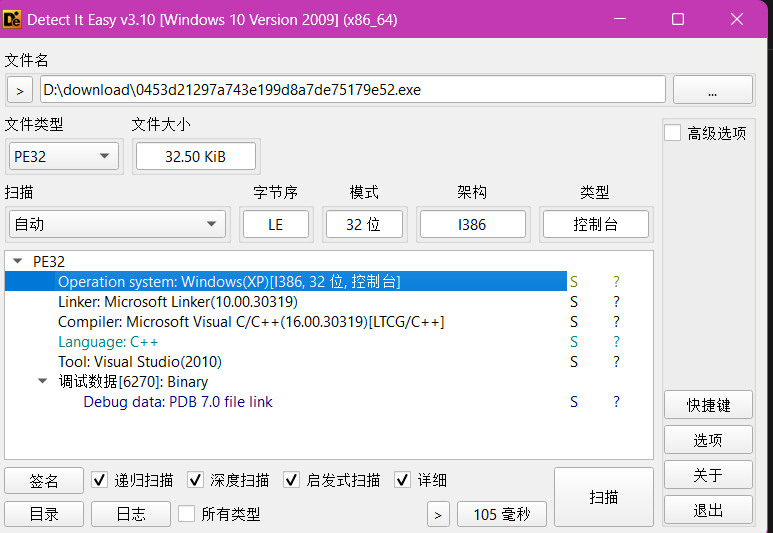773x533 pixels.
Task: Click the ? link on the Linker row
Action: pyautogui.click(x=616, y=302)
